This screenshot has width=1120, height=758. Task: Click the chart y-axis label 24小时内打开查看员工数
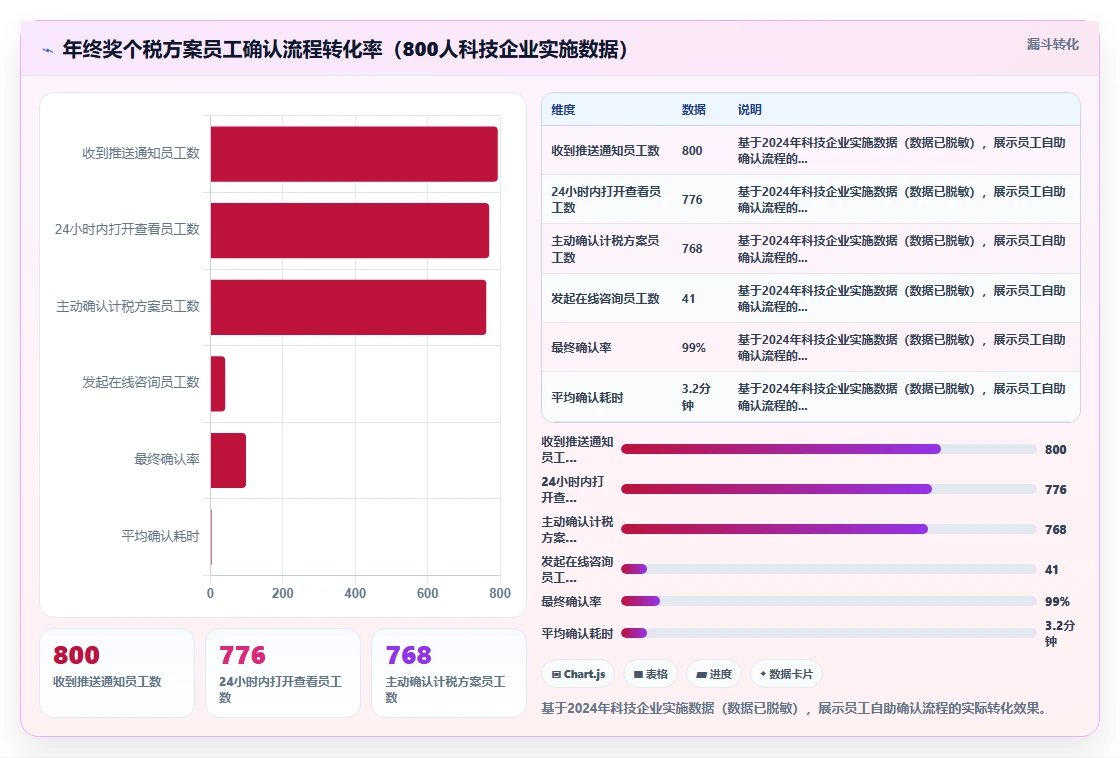[x=127, y=230]
